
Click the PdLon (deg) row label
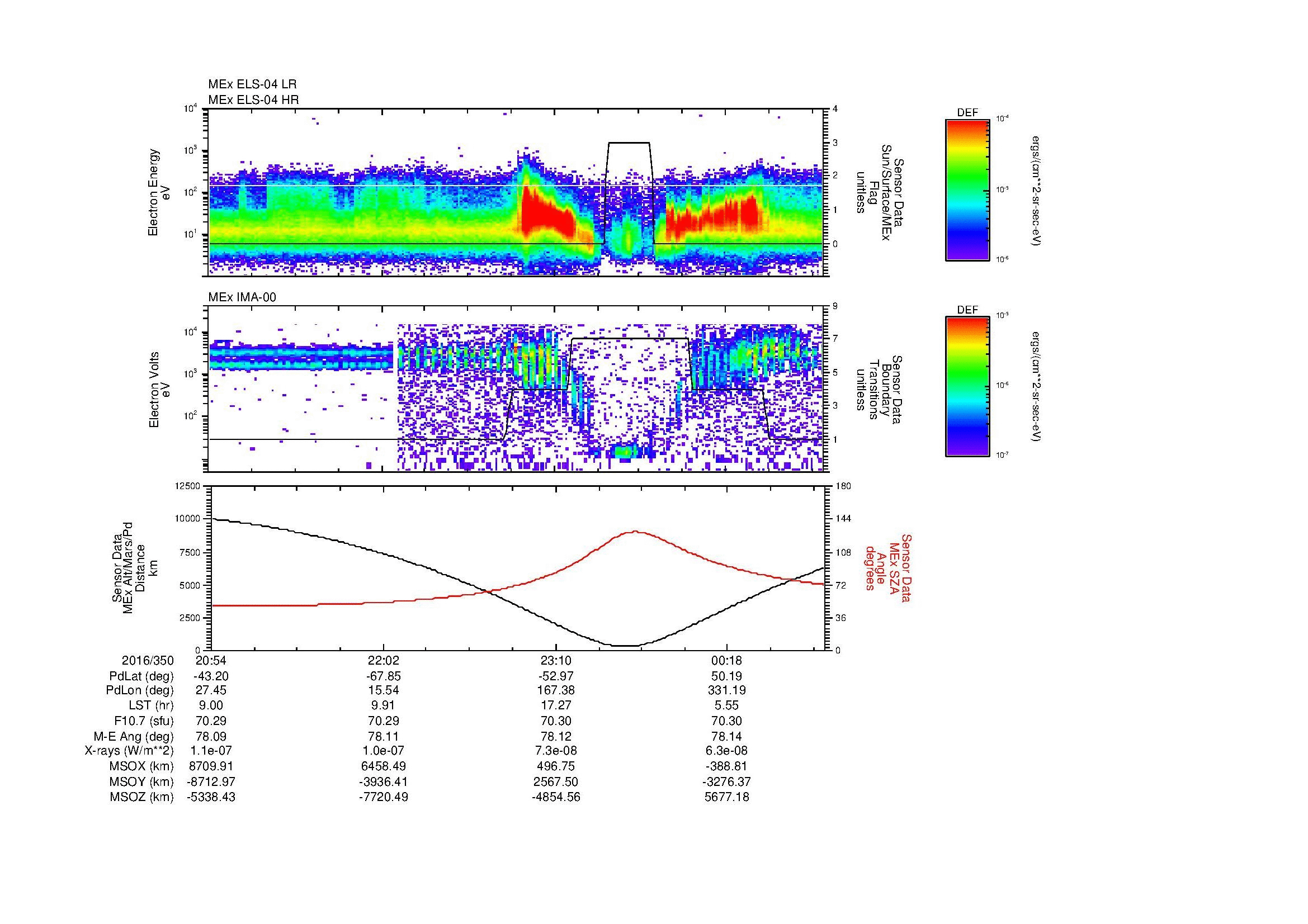[x=140, y=690]
